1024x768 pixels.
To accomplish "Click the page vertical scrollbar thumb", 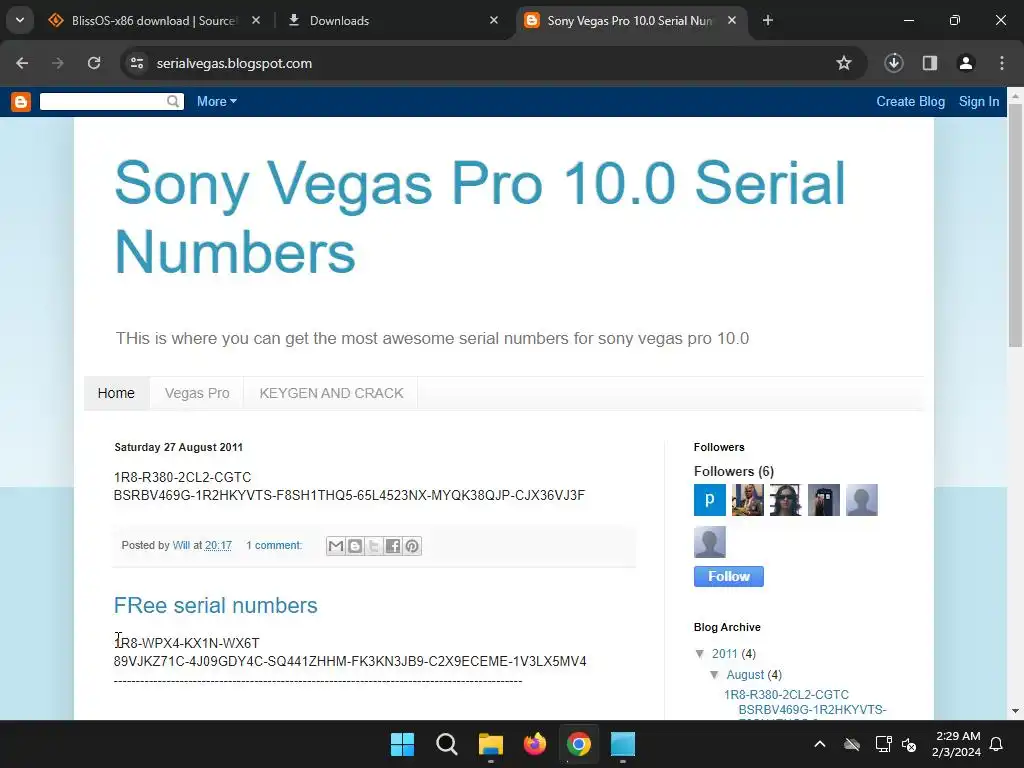I will pyautogui.click(x=1015, y=225).
